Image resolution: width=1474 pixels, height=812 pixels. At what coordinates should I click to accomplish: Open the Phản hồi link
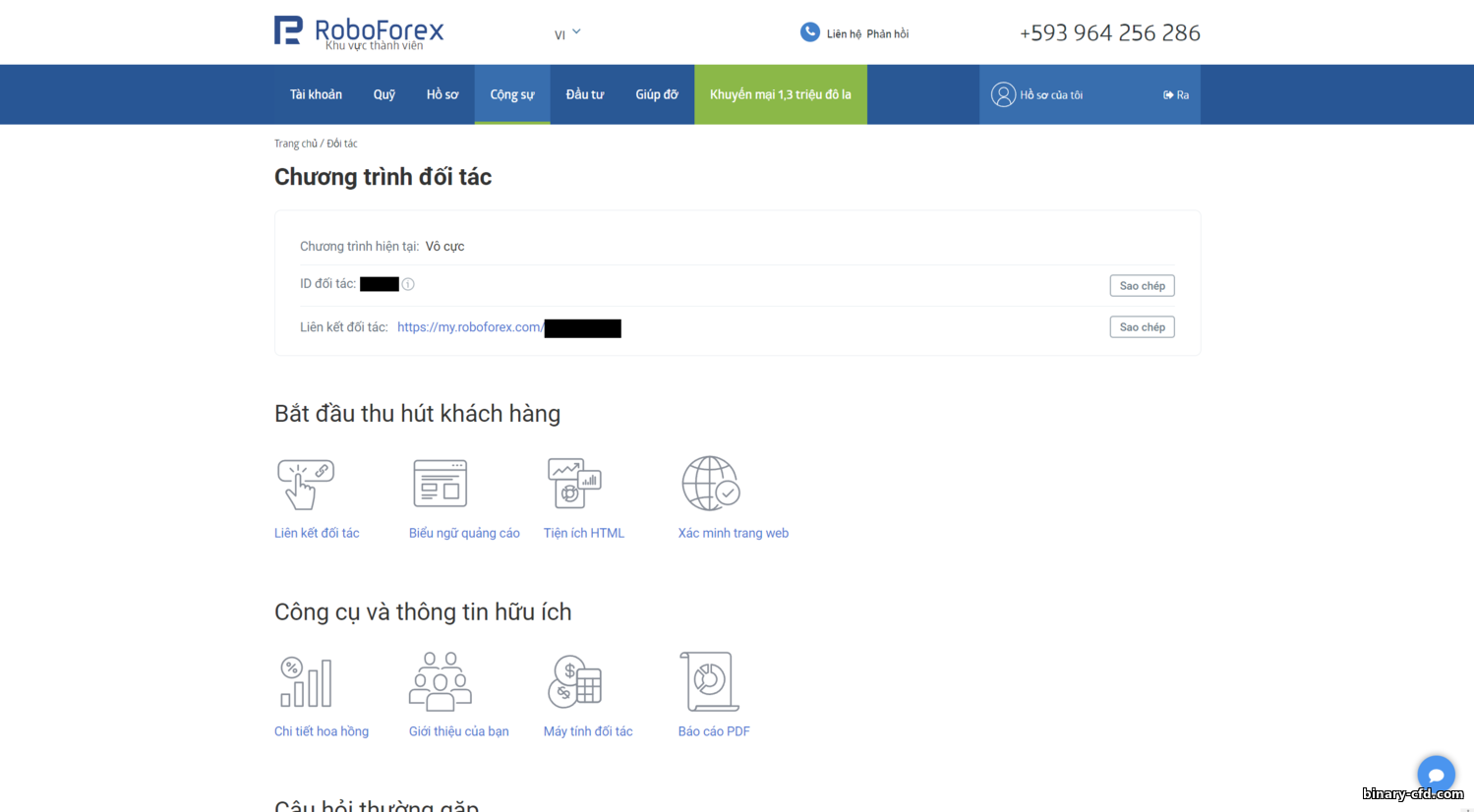pos(887,34)
